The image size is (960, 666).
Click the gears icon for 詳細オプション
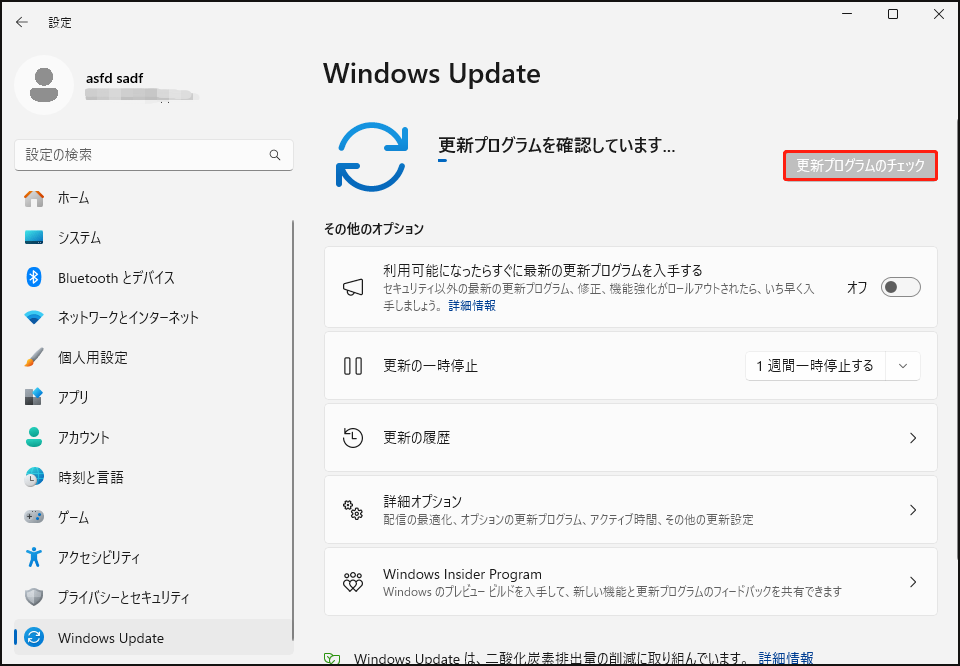(x=353, y=510)
